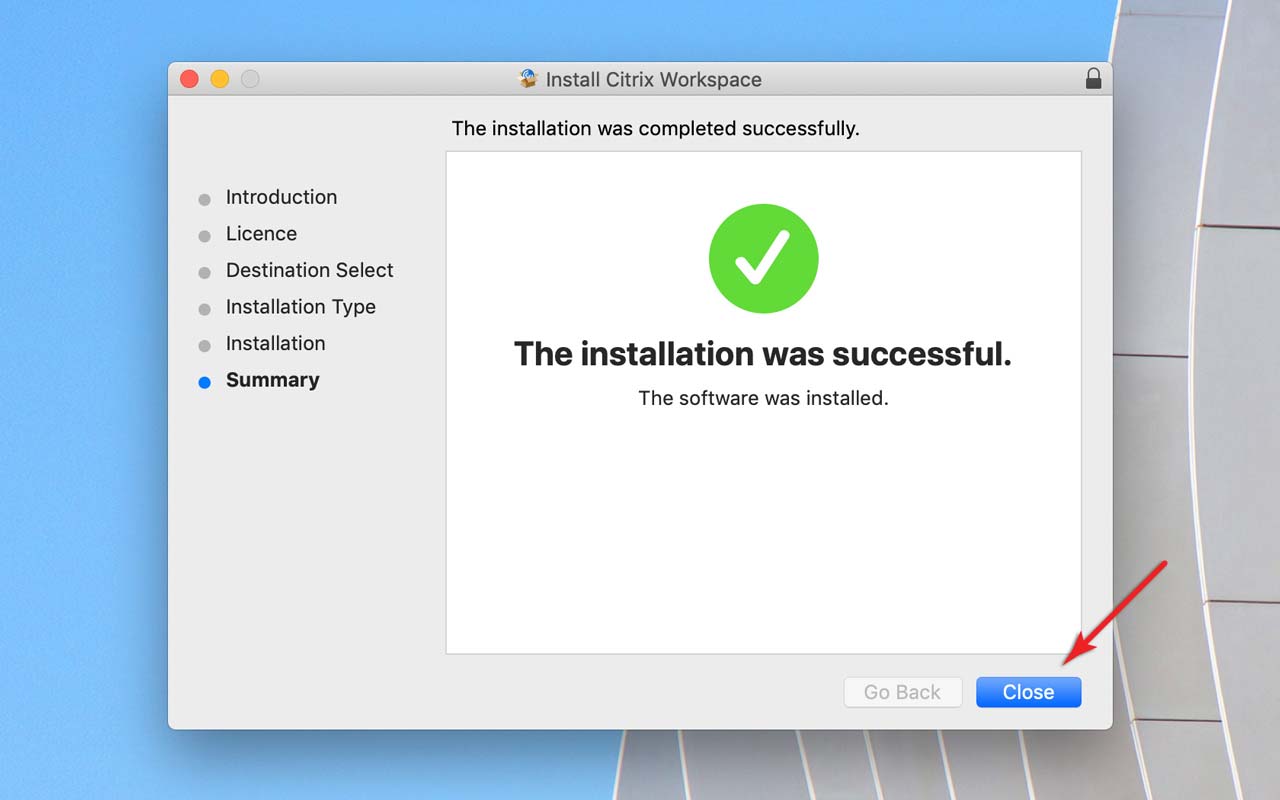Click the Destination Select step

(x=309, y=270)
